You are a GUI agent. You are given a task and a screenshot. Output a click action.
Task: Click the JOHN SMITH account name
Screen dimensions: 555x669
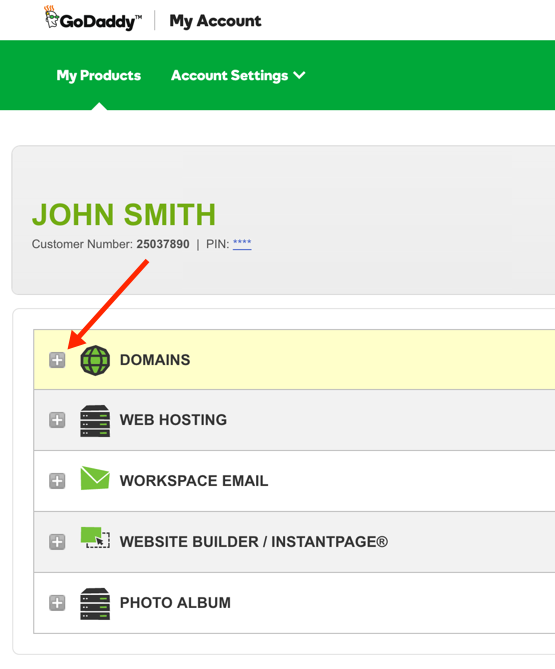[x=124, y=215]
